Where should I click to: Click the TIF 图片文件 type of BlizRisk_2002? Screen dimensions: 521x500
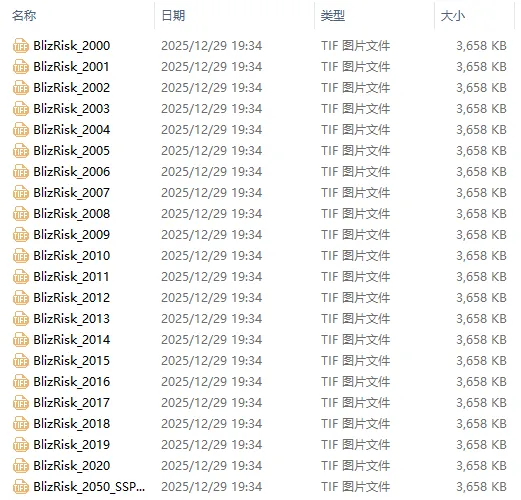(x=356, y=88)
